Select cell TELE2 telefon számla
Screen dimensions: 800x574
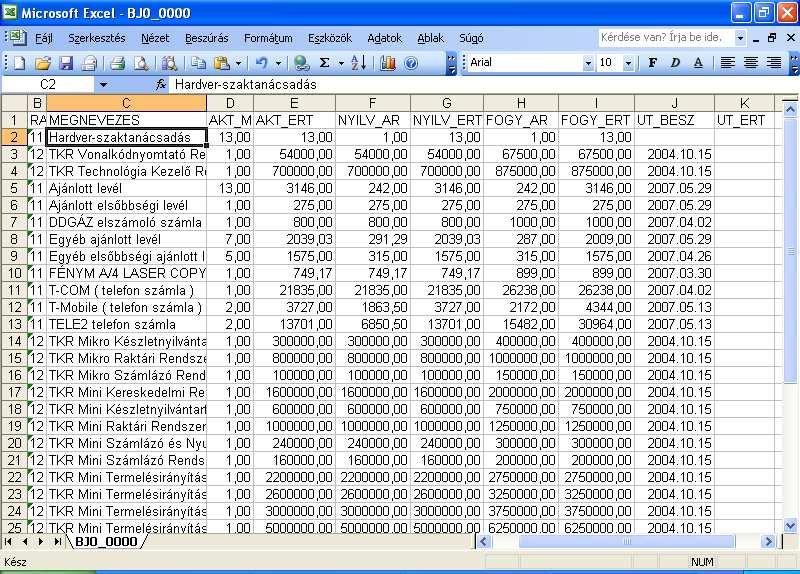[x=127, y=325]
